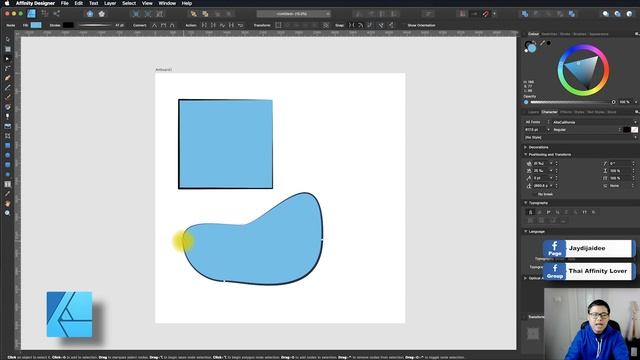640x360 pixels.
Task: Open the Help menu
Action: [x=187, y=3]
